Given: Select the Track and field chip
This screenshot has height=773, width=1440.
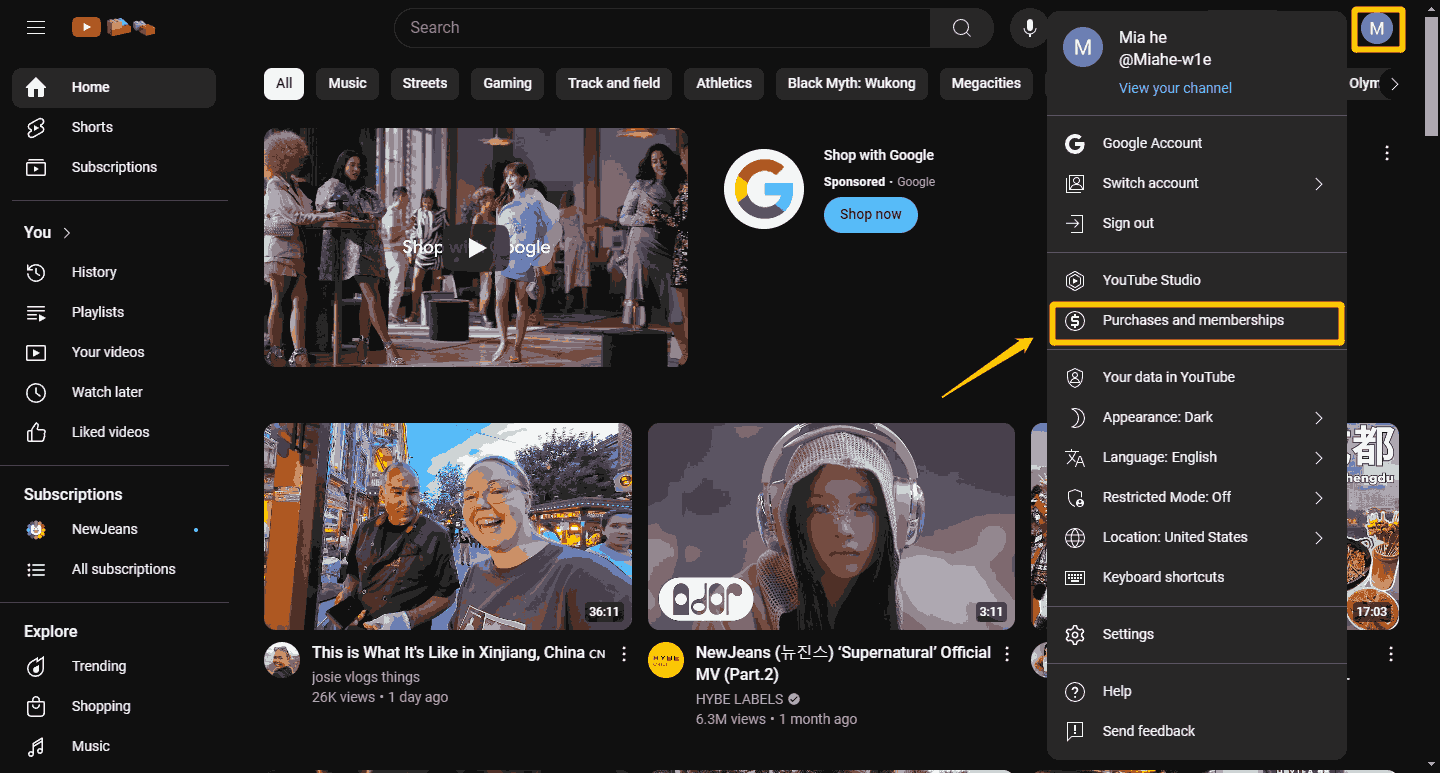Looking at the screenshot, I should click(614, 83).
